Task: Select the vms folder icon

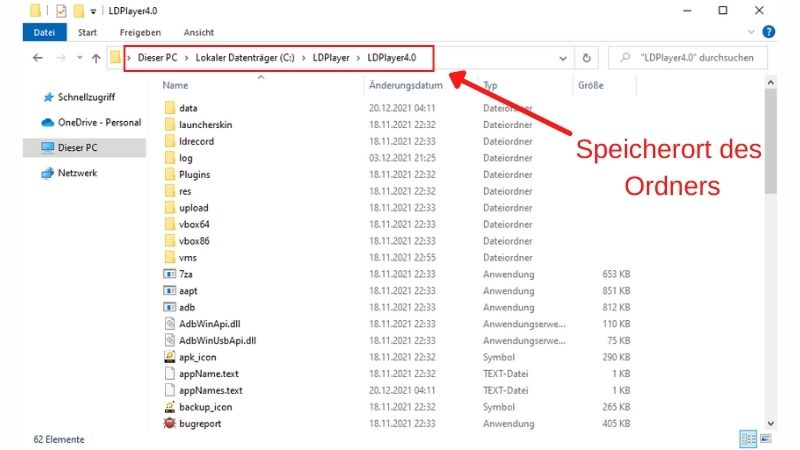Action: click(170, 257)
